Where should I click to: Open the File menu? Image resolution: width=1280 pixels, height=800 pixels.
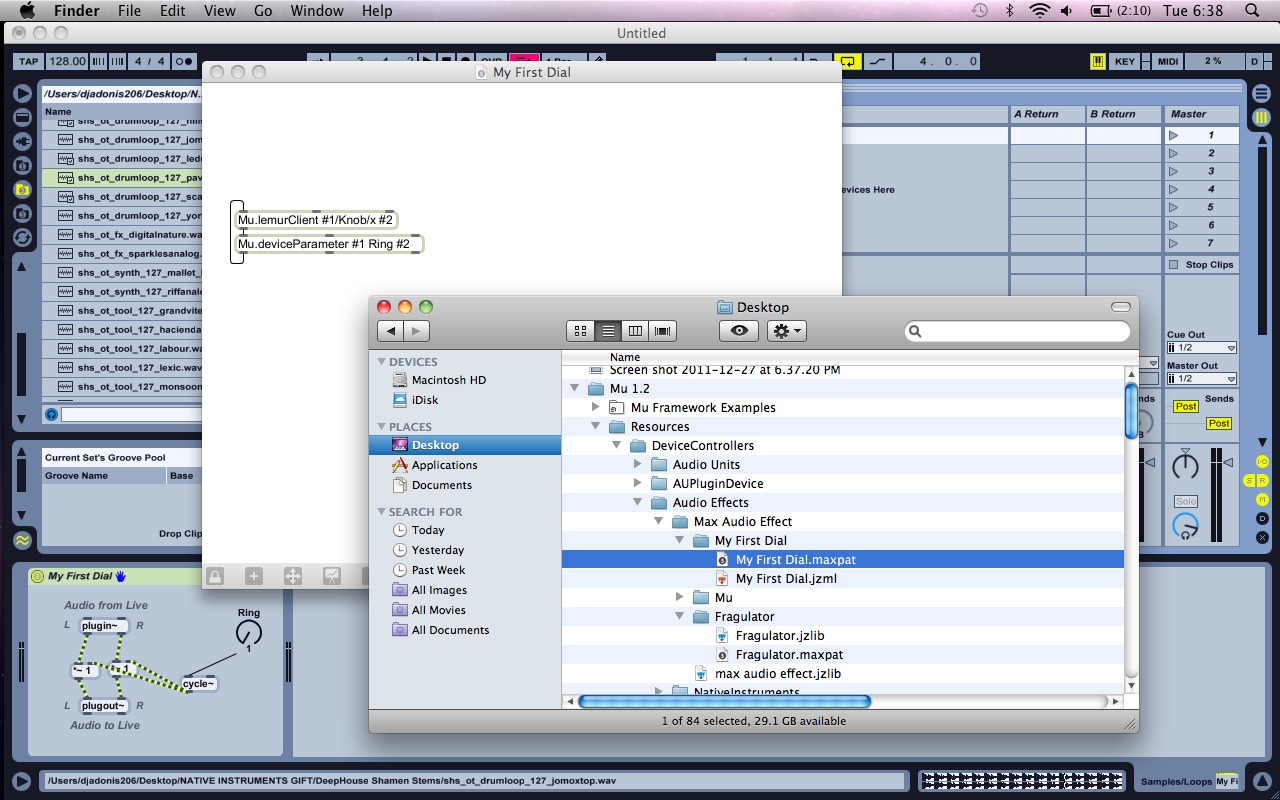coord(129,11)
